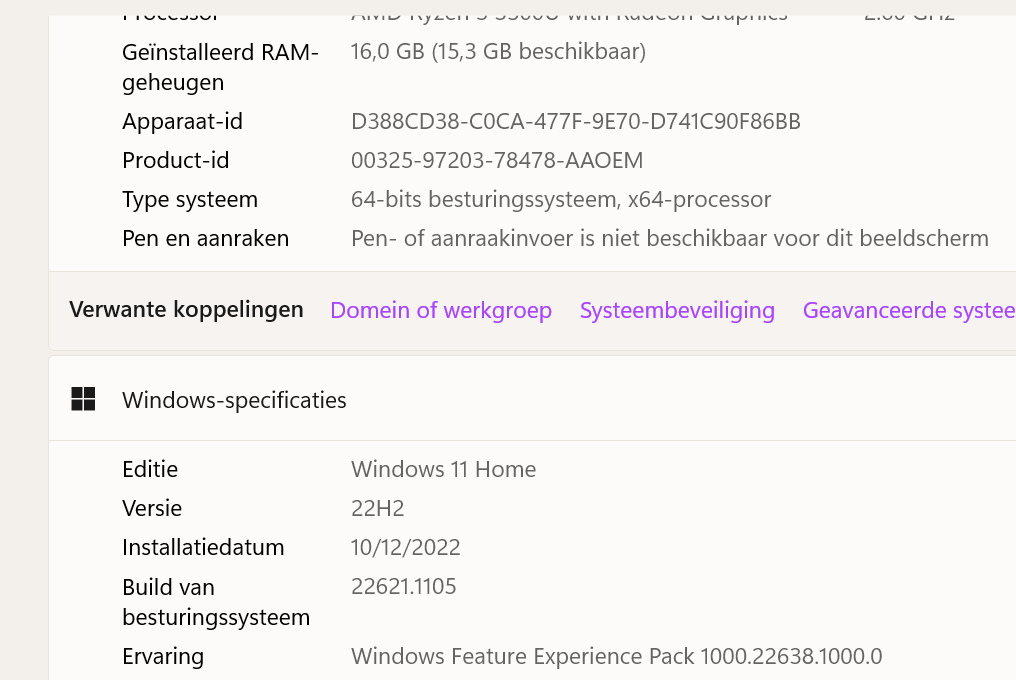
Task: Open the Domein of werkgroep link
Action: point(440,310)
